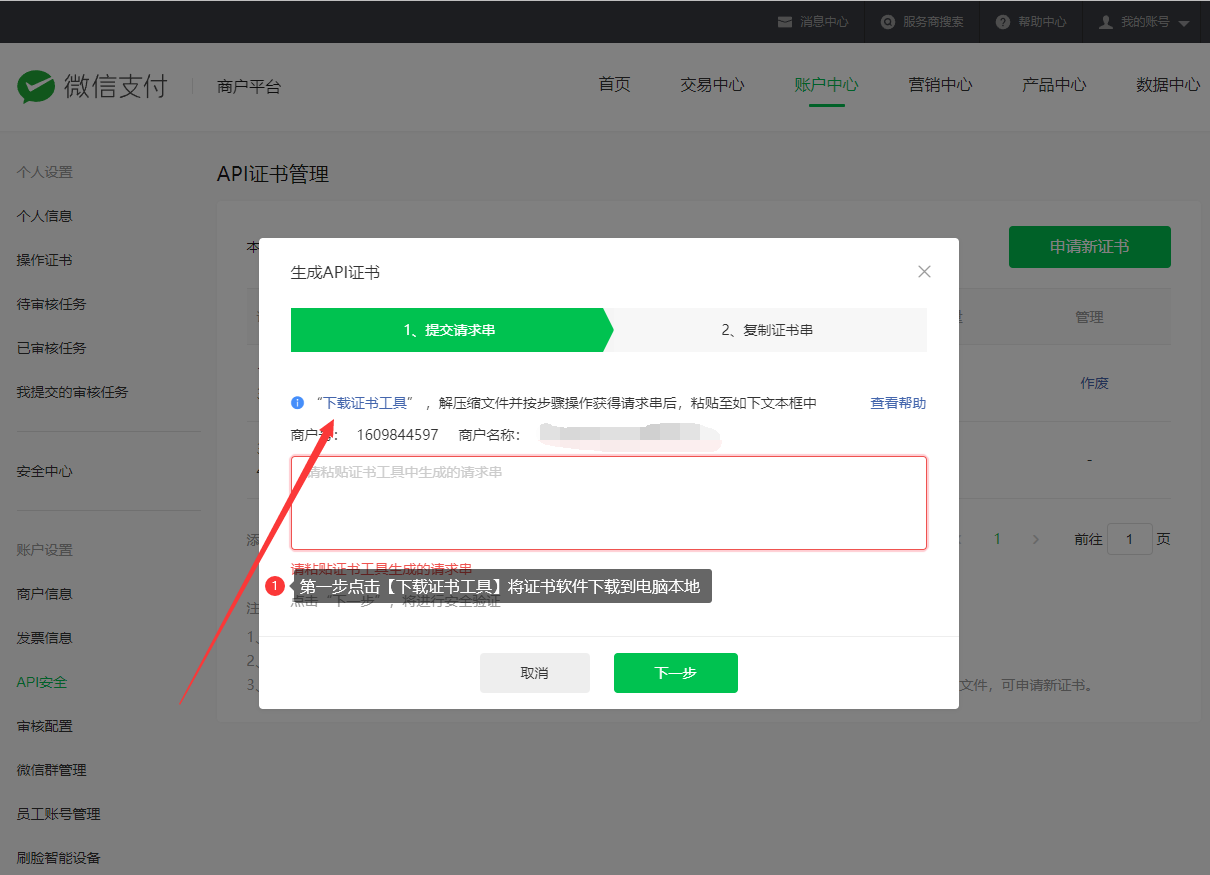
Task: Click the 取消 button
Action: coord(535,673)
